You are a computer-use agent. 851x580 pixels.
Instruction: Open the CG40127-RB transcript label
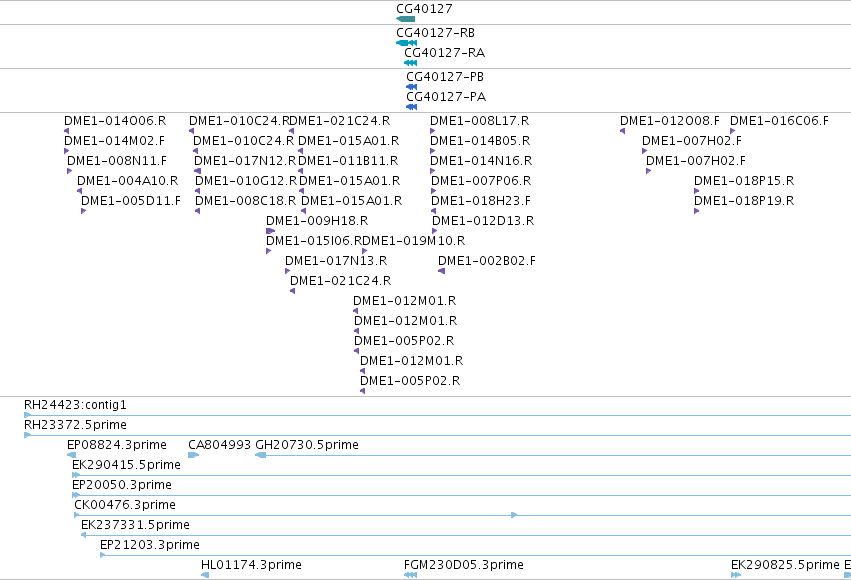point(435,33)
